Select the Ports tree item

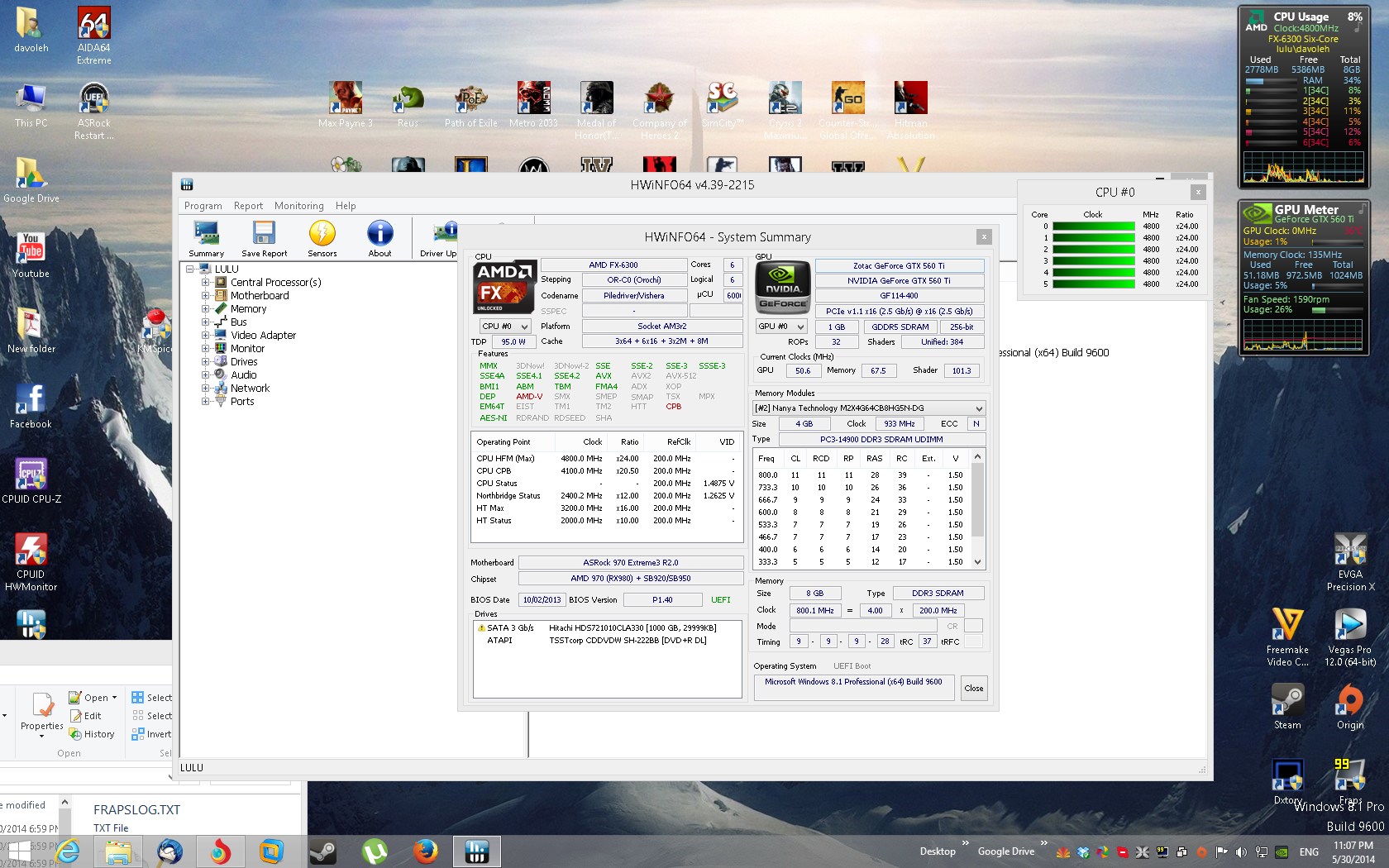pyautogui.click(x=241, y=401)
